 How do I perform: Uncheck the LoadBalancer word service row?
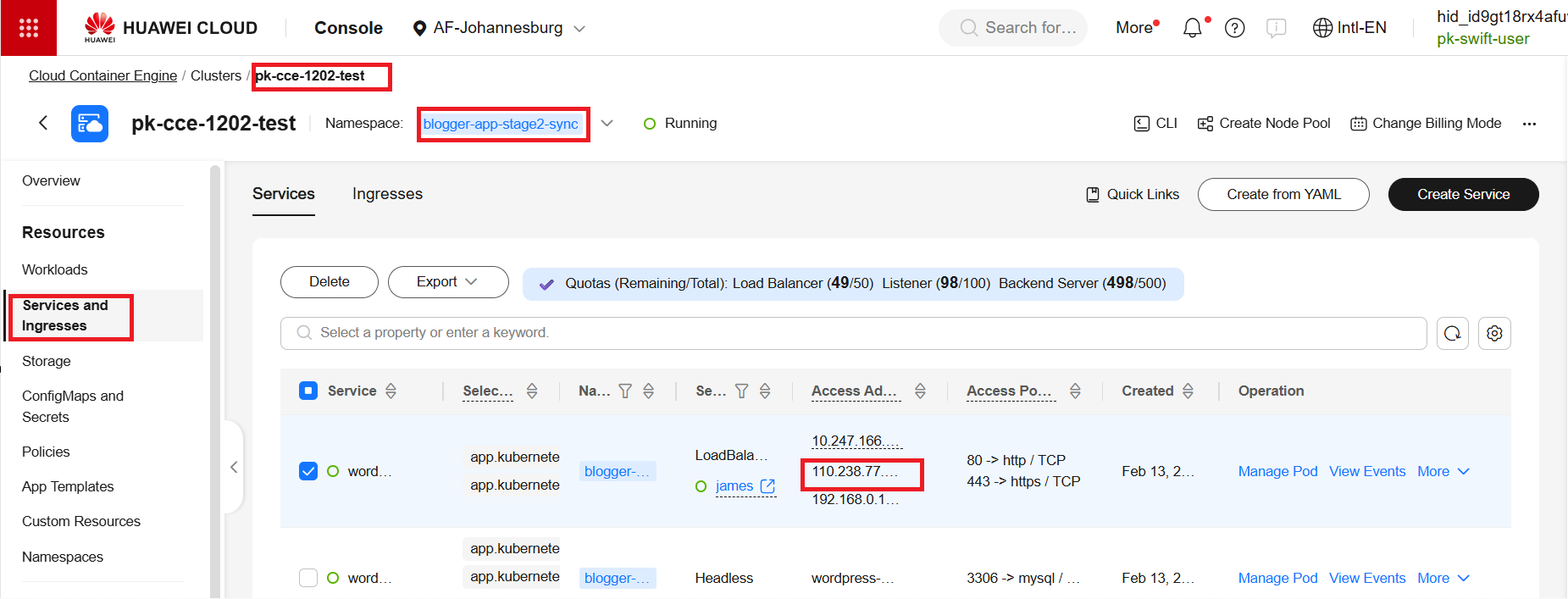coord(308,471)
